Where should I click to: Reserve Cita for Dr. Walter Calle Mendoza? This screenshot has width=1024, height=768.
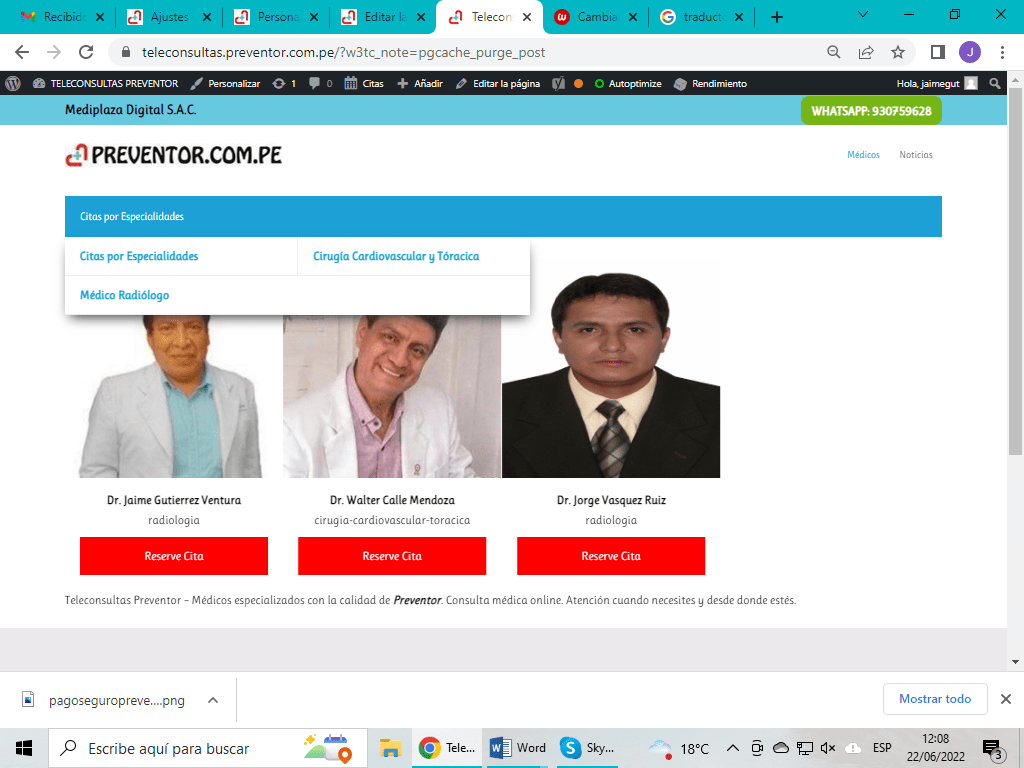click(x=392, y=556)
